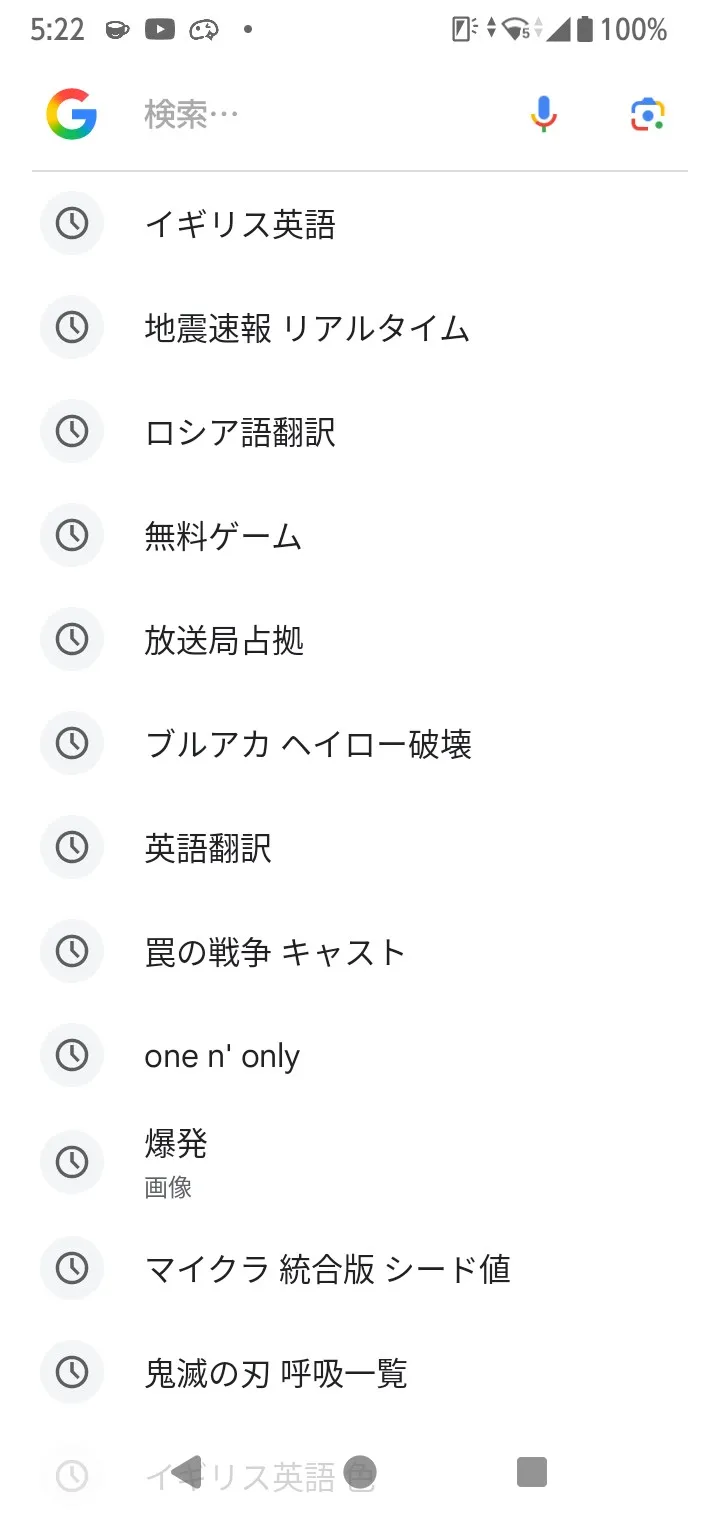The width and height of the screenshot is (720, 1520).
Task: Select the 地震速報 リアルタイム suggestion
Action: point(307,328)
